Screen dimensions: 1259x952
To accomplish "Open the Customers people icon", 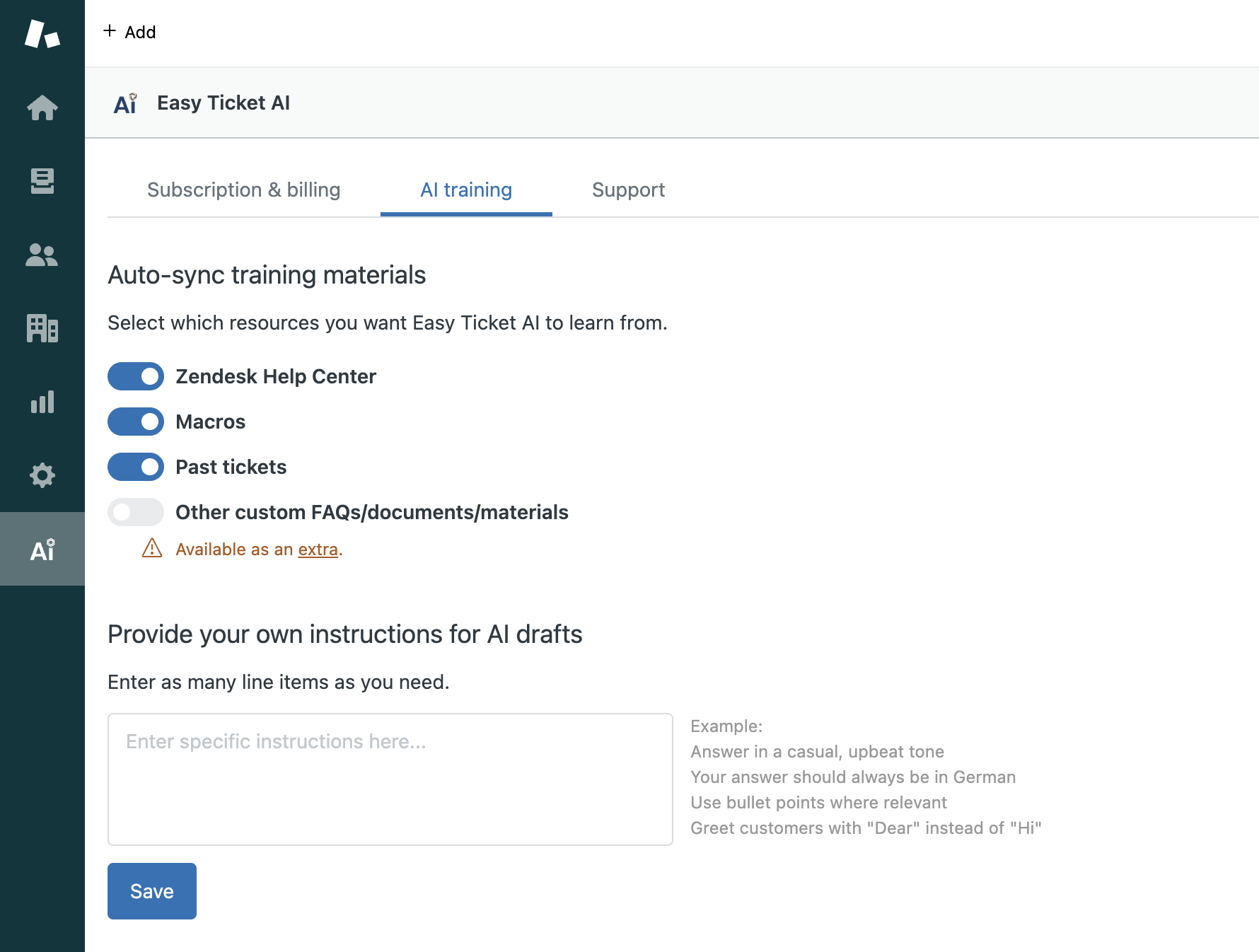I will point(42,255).
